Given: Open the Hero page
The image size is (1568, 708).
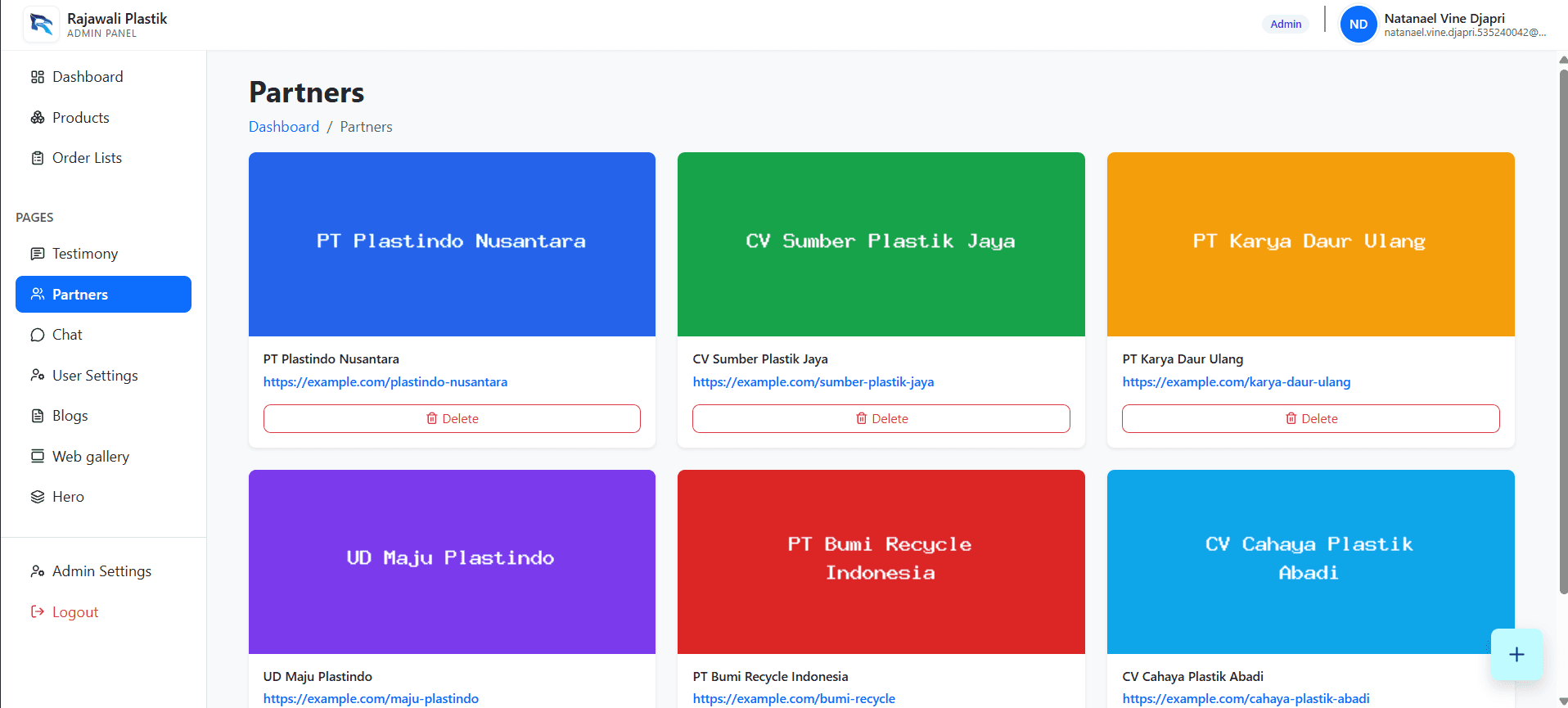Looking at the screenshot, I should [103, 497].
